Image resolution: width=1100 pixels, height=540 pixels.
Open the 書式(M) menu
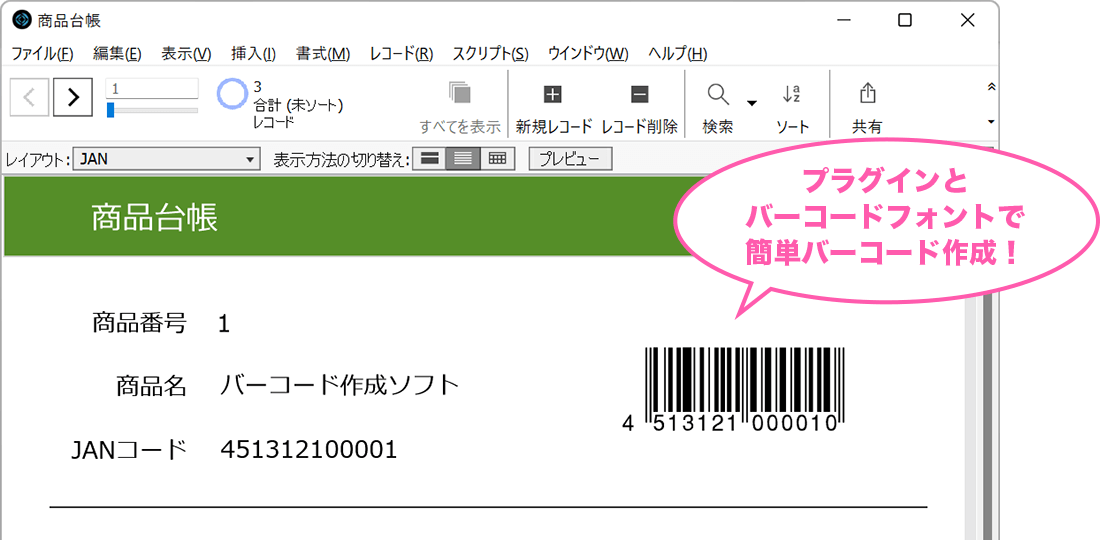323,54
